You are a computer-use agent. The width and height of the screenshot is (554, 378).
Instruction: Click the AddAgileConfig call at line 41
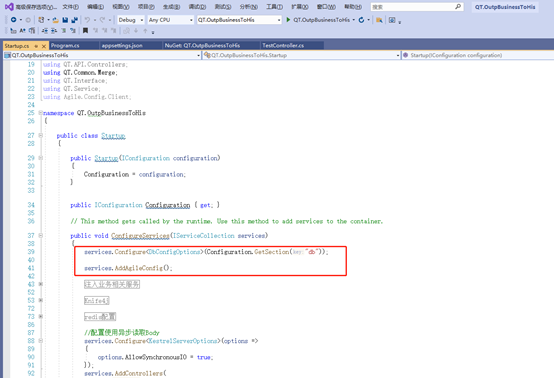pyautogui.click(x=139, y=268)
